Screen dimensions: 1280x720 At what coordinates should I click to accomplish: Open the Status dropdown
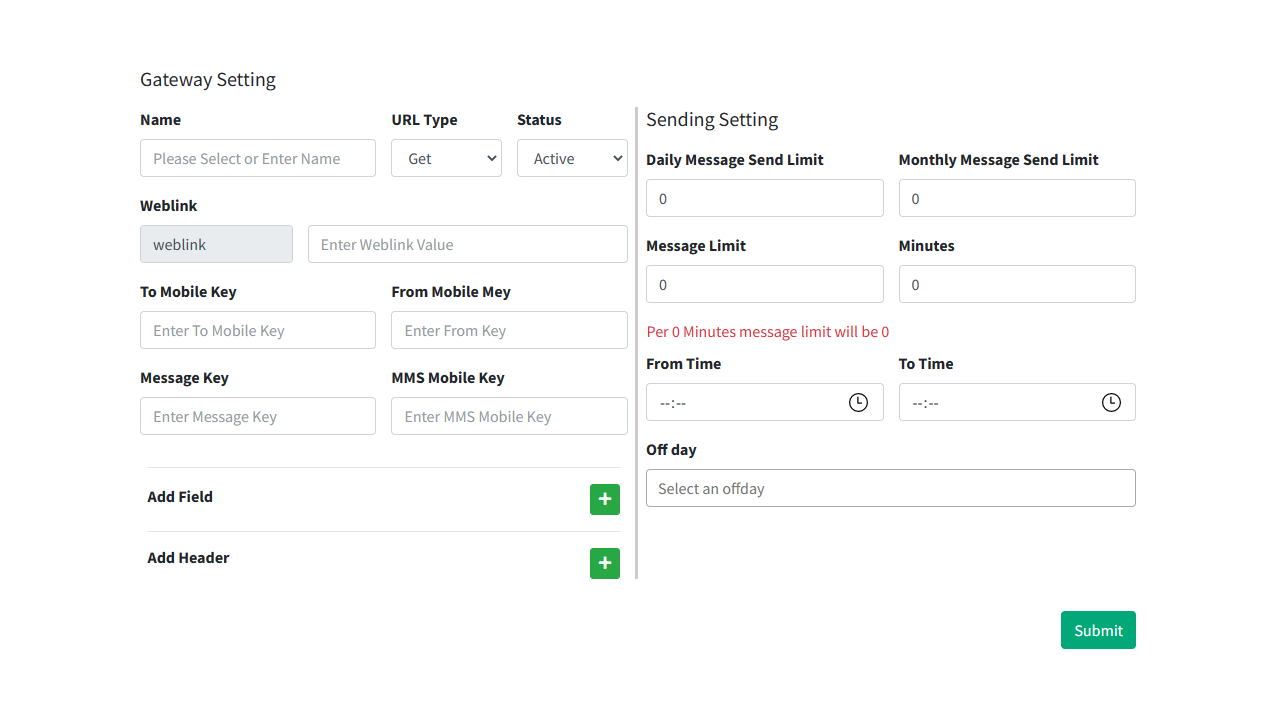pyautogui.click(x=572, y=158)
